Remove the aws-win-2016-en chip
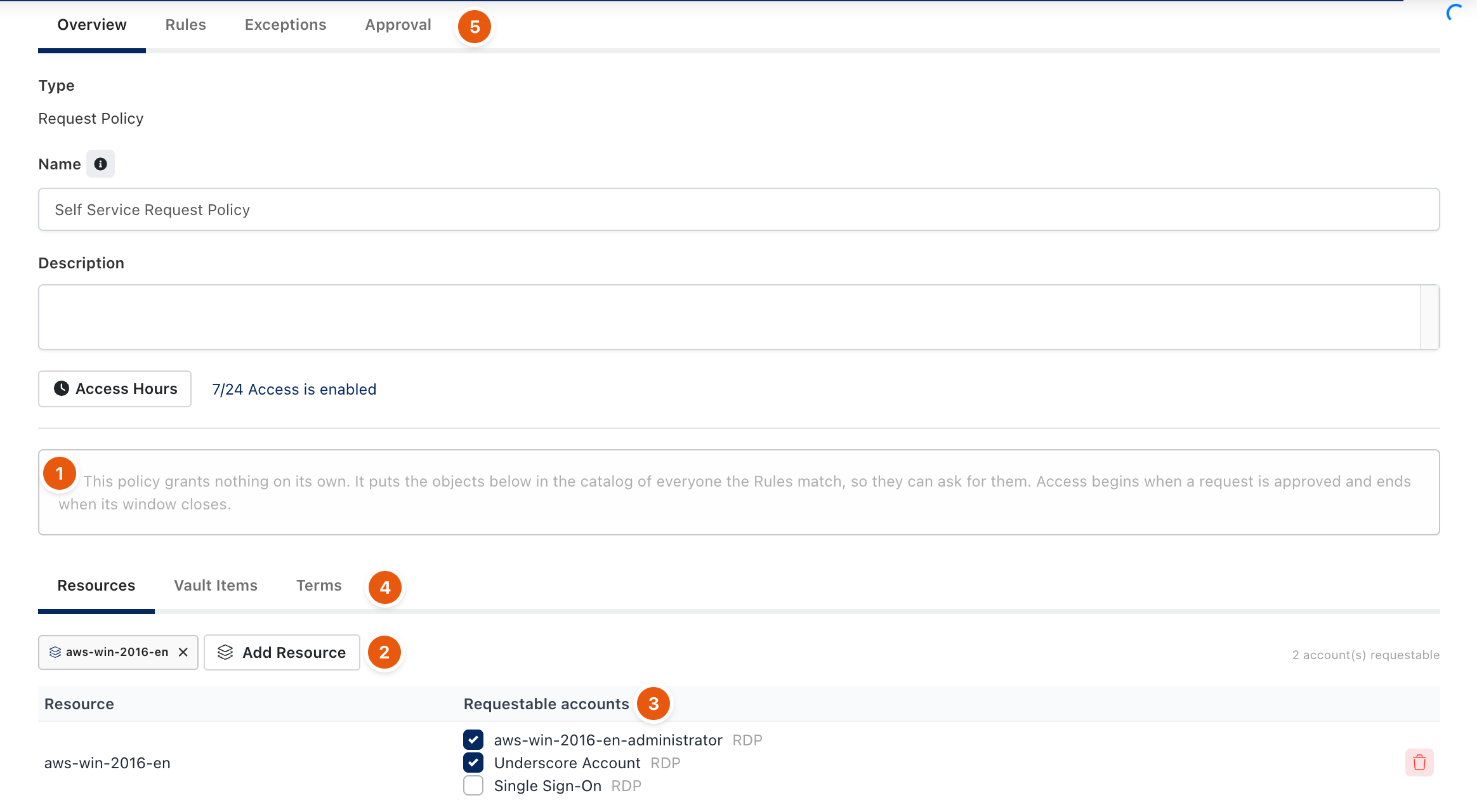Image resolution: width=1477 pixels, height=812 pixels. pos(183,652)
